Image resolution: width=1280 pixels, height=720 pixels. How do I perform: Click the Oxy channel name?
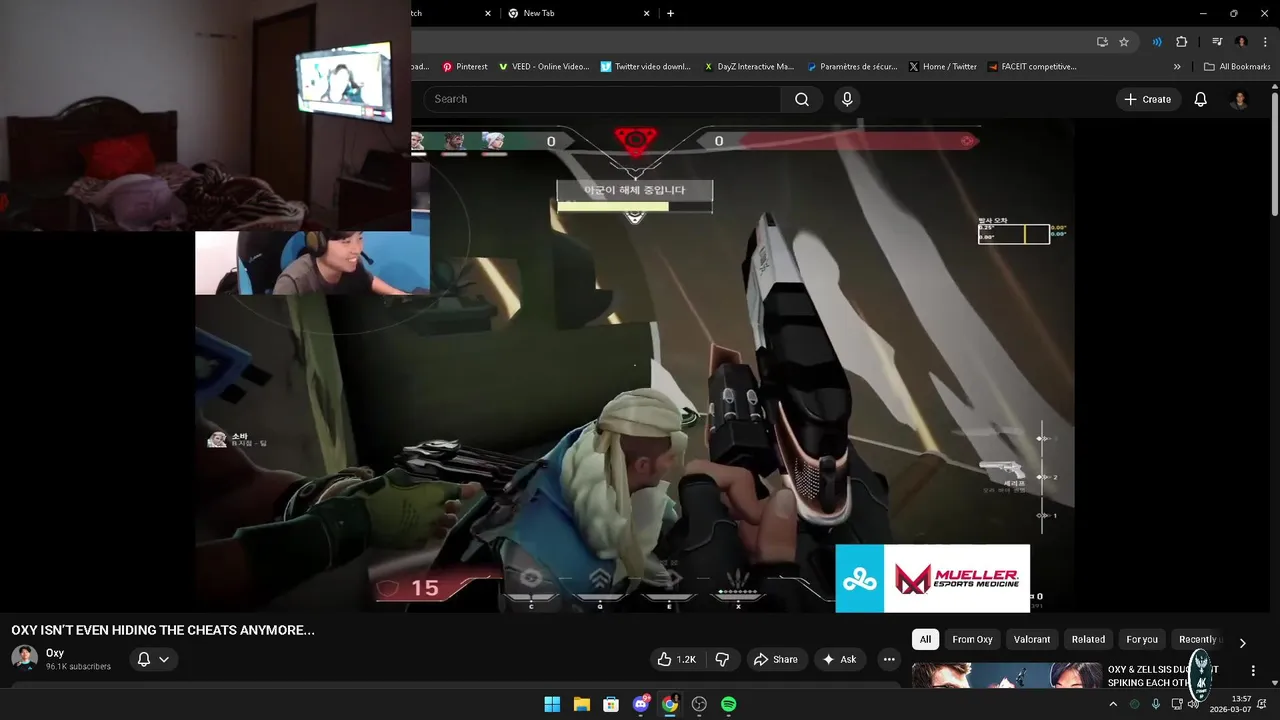pos(55,653)
